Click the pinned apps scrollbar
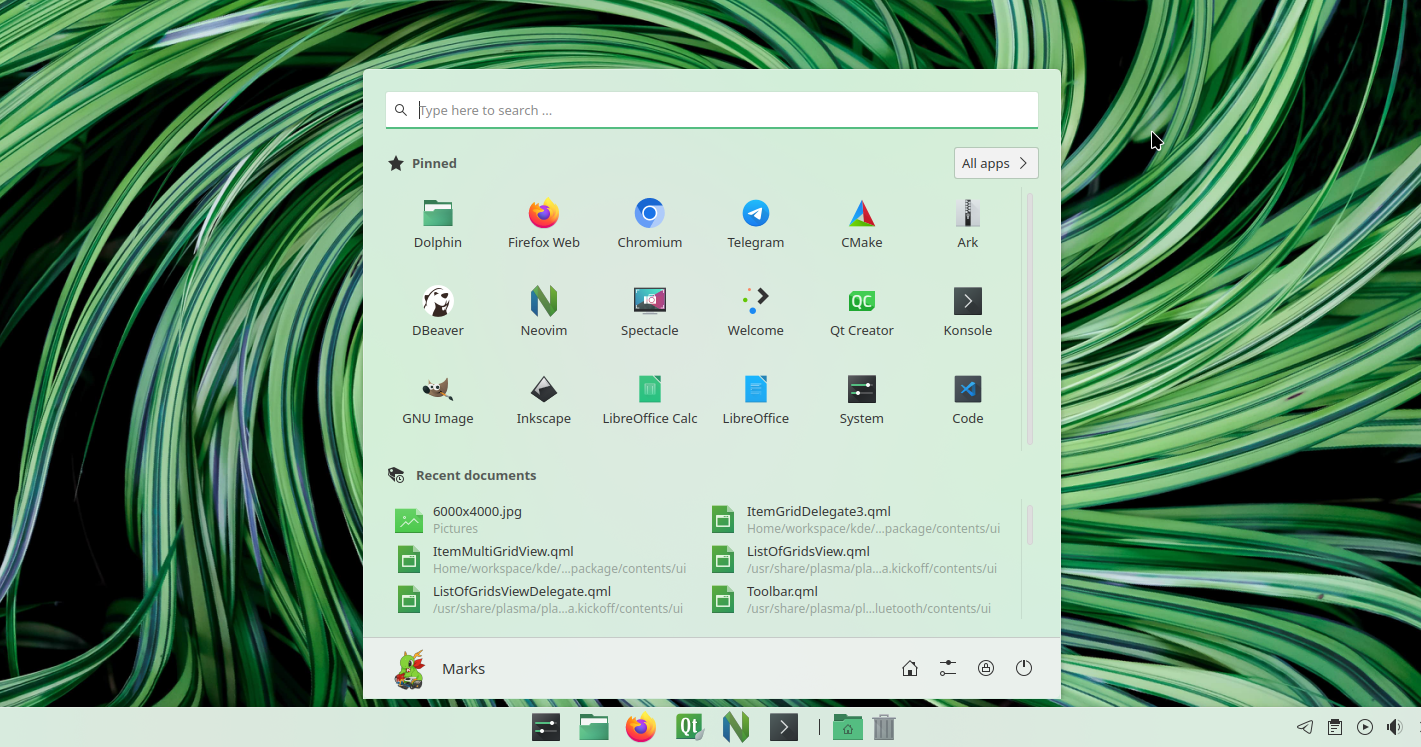This screenshot has height=747, width=1421. click(x=1030, y=319)
